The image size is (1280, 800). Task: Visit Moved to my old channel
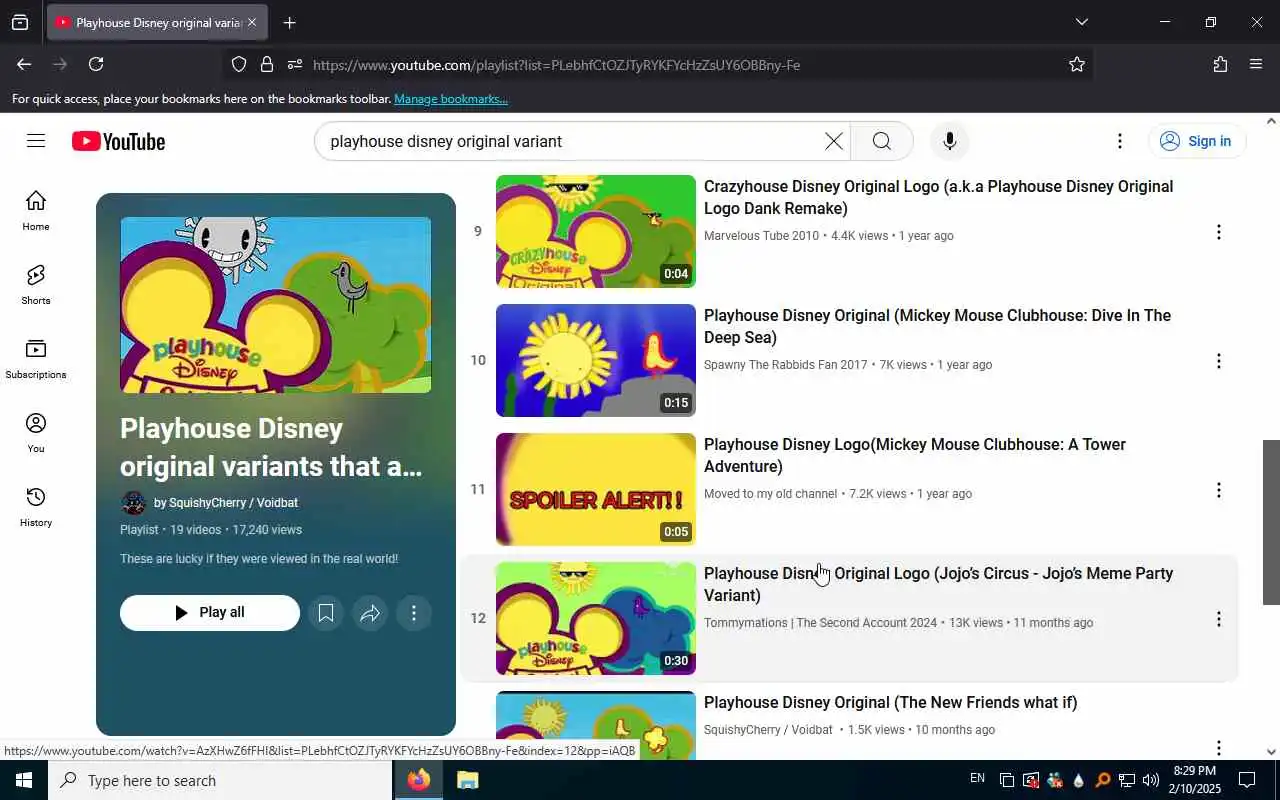(770, 494)
